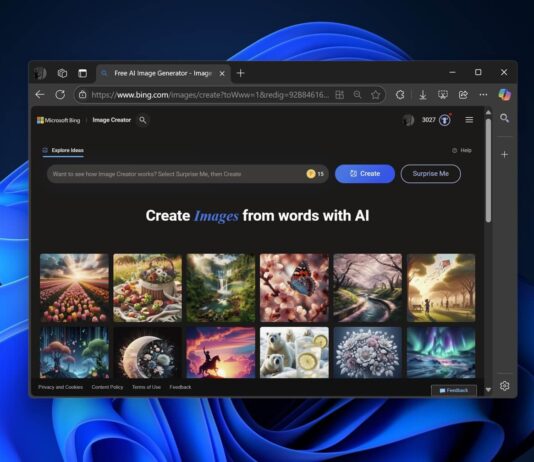Click the Feedback text link in footer

180,387
